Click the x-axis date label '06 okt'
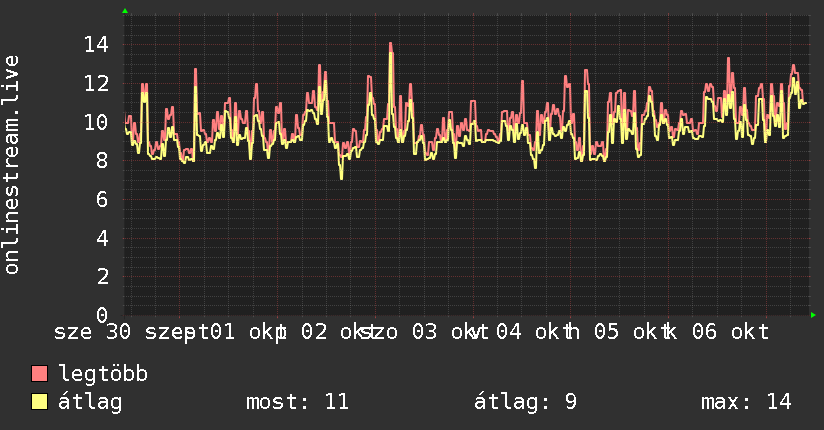The height and width of the screenshot is (430, 824). click(x=730, y=332)
